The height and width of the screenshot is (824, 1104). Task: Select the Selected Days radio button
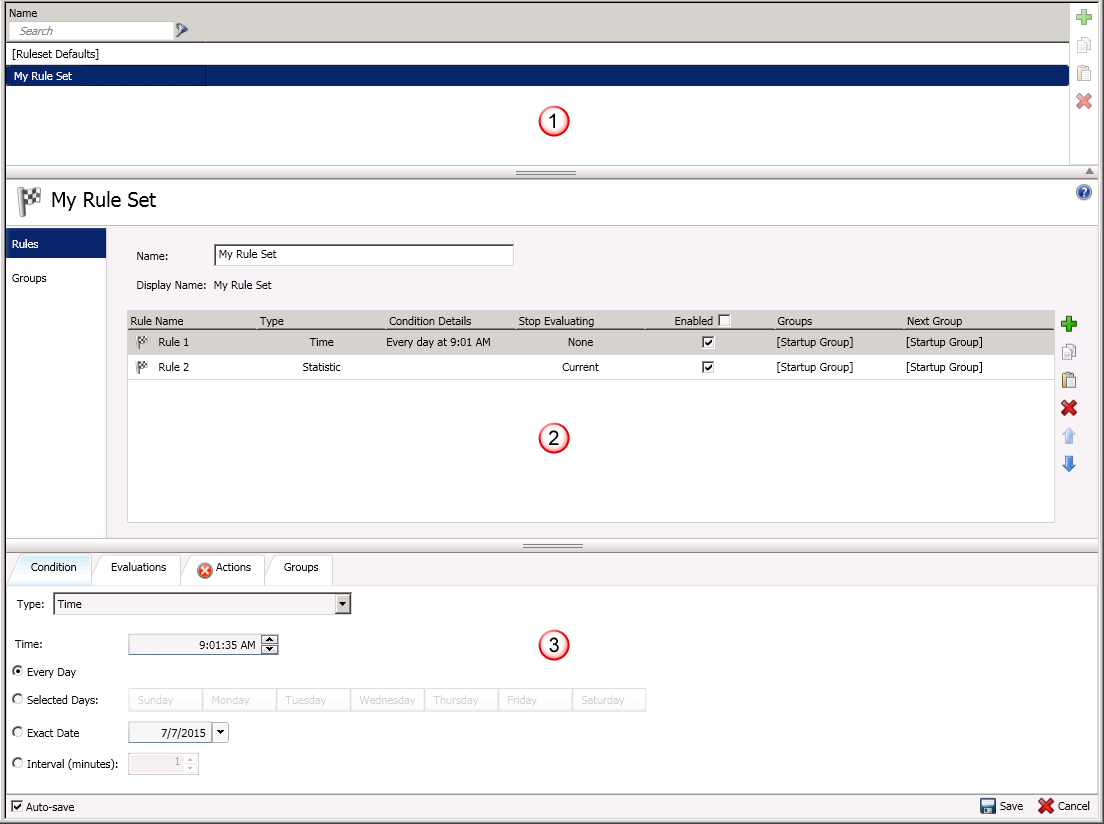tap(17, 699)
